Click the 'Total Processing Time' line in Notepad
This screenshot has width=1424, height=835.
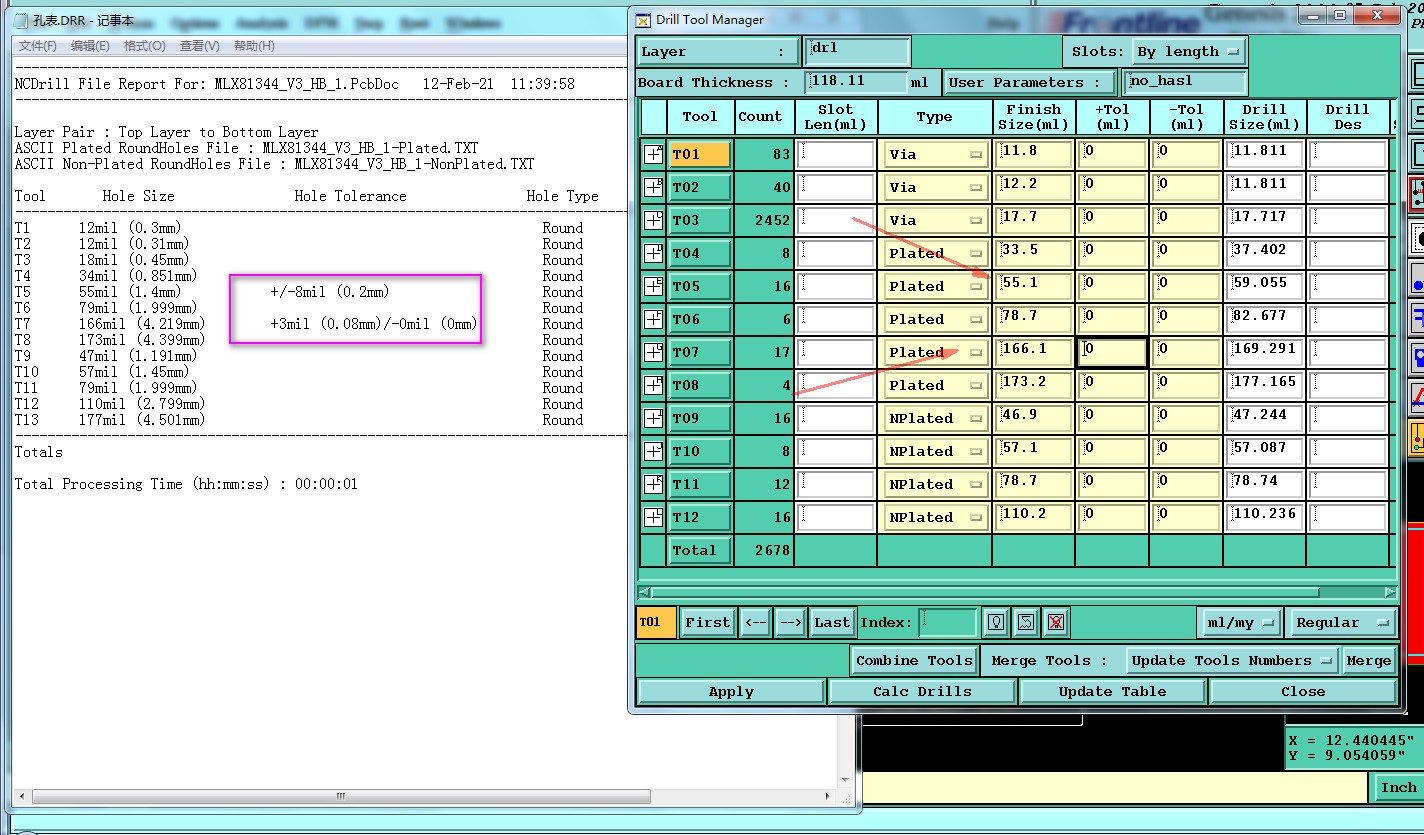[x=186, y=484]
